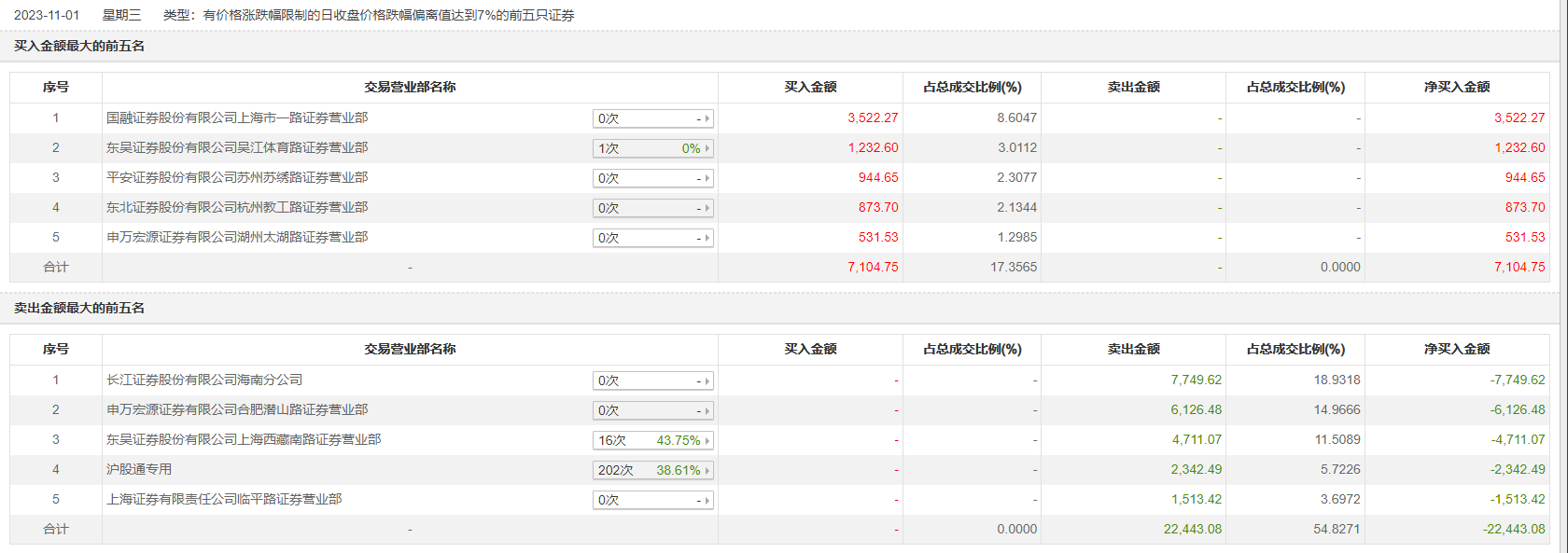Click 东吴证券股份有限公司上海西藏南路证券营业部 name

pos(244,439)
